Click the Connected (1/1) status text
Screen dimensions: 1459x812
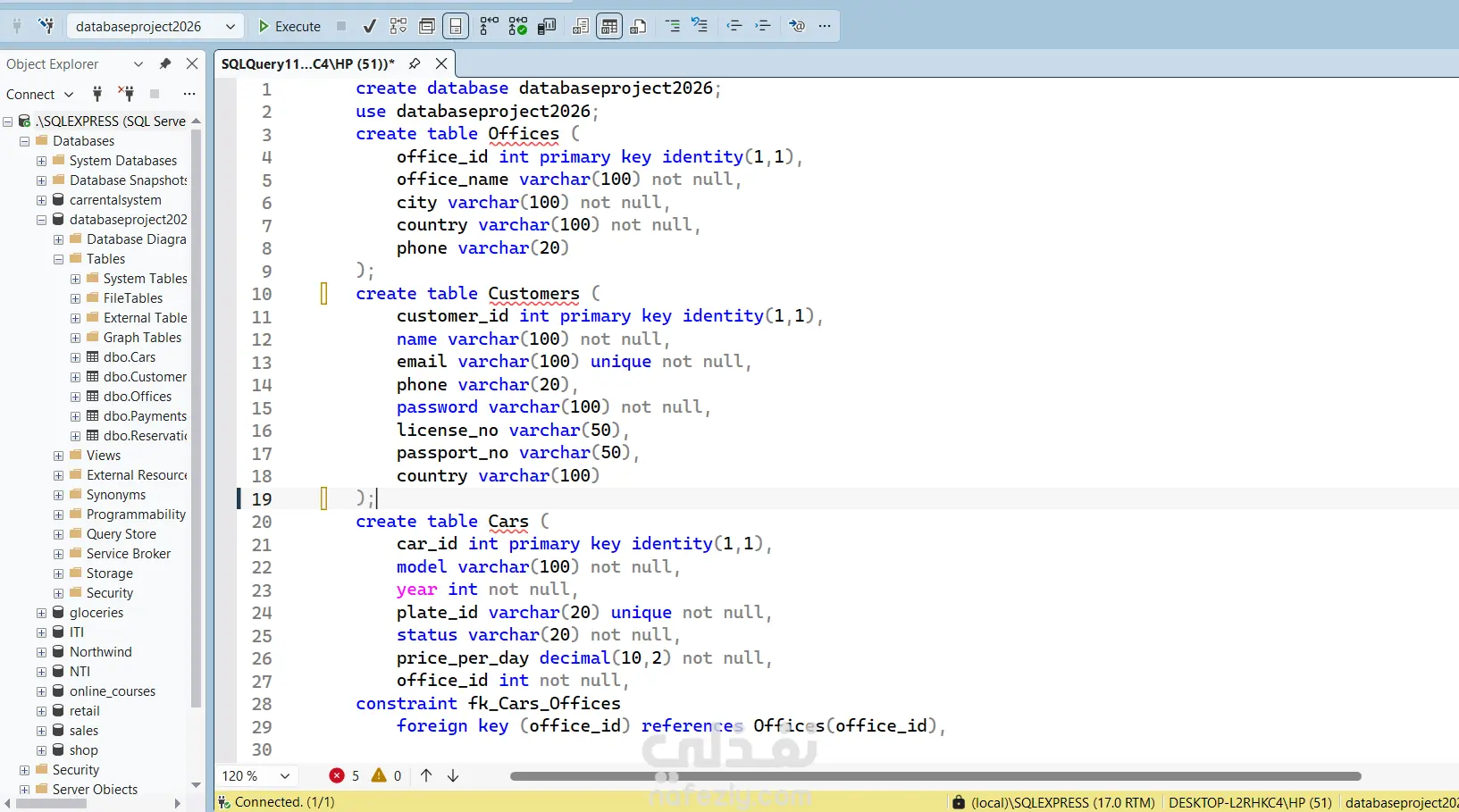[284, 802]
